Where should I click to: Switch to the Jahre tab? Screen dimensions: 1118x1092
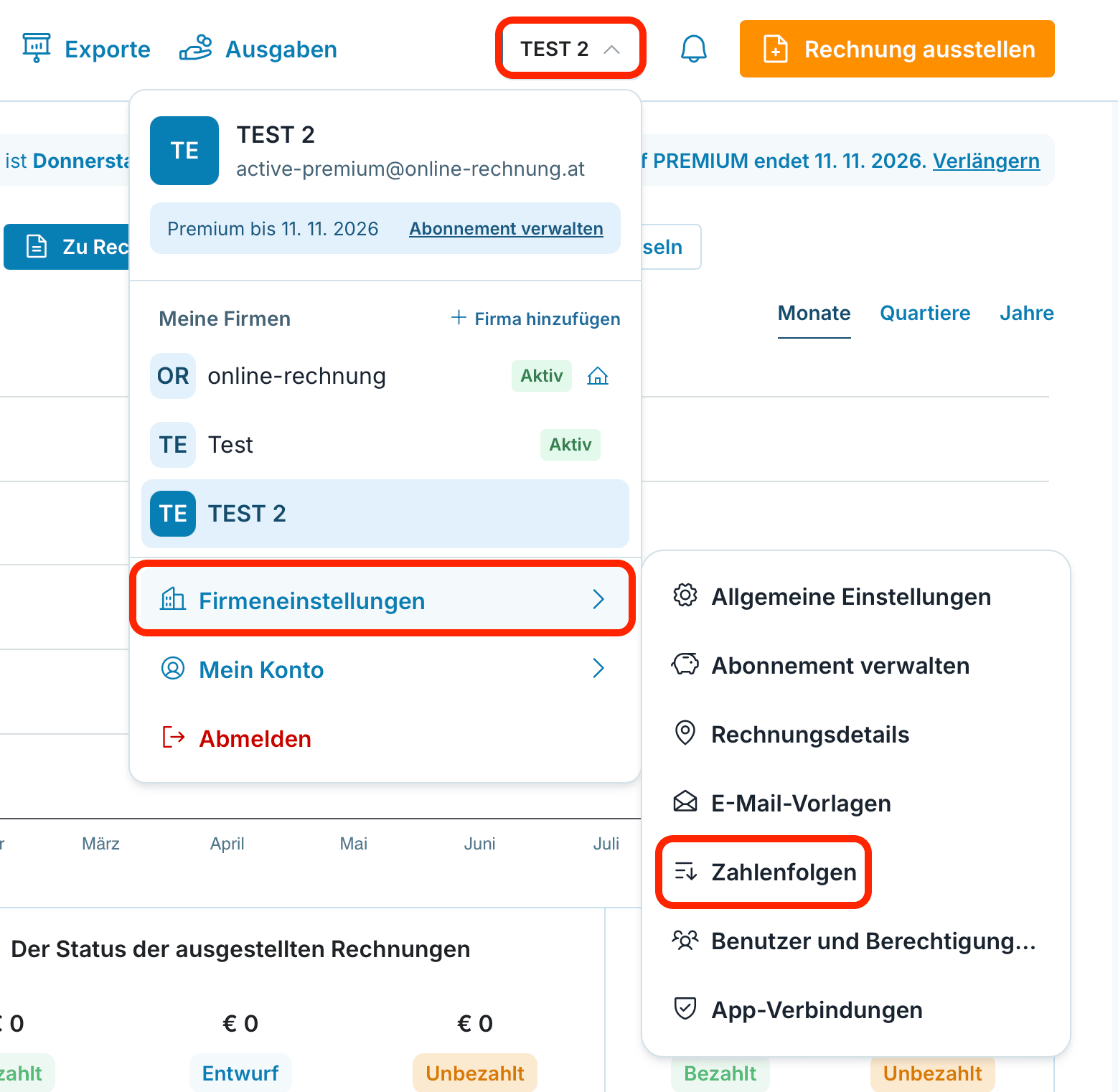1027,313
